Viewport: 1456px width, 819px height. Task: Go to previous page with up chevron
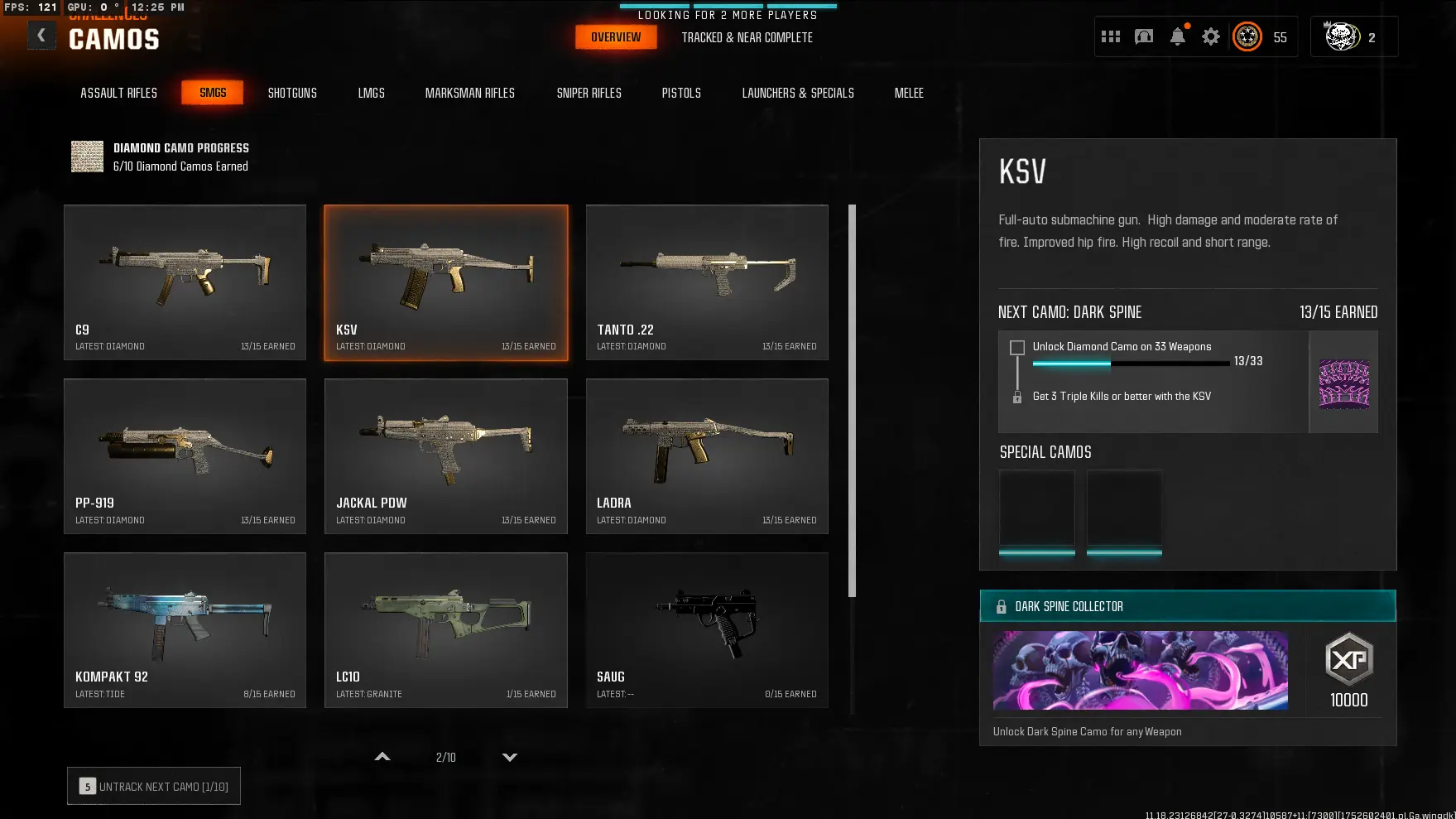[x=382, y=757]
